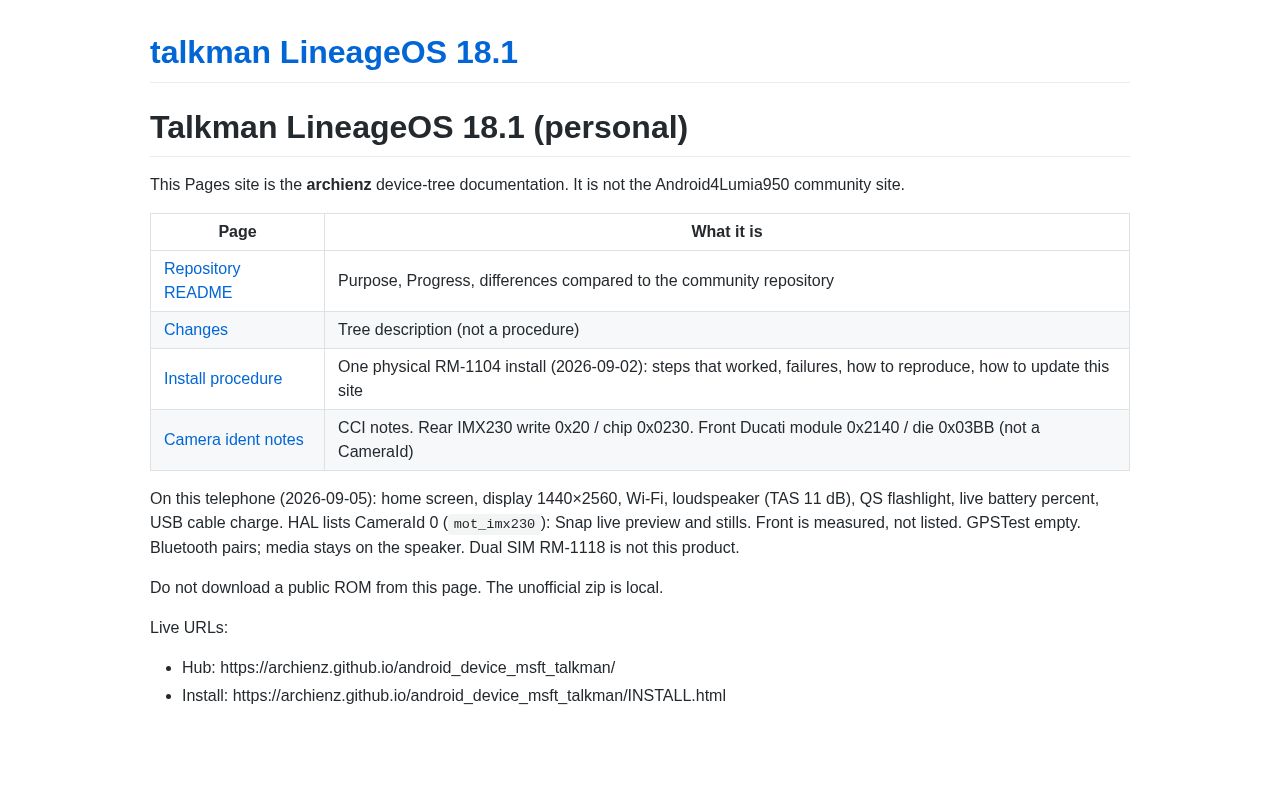Open the Repository README link
Image resolution: width=1280 pixels, height=800 pixels.
[x=202, y=281]
